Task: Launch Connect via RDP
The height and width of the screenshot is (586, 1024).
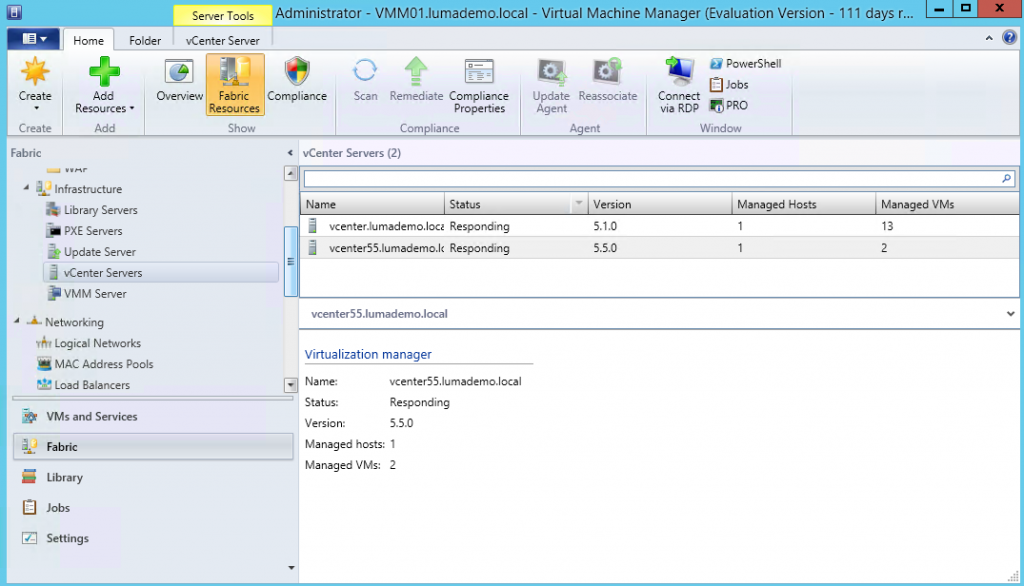Action: coord(679,85)
